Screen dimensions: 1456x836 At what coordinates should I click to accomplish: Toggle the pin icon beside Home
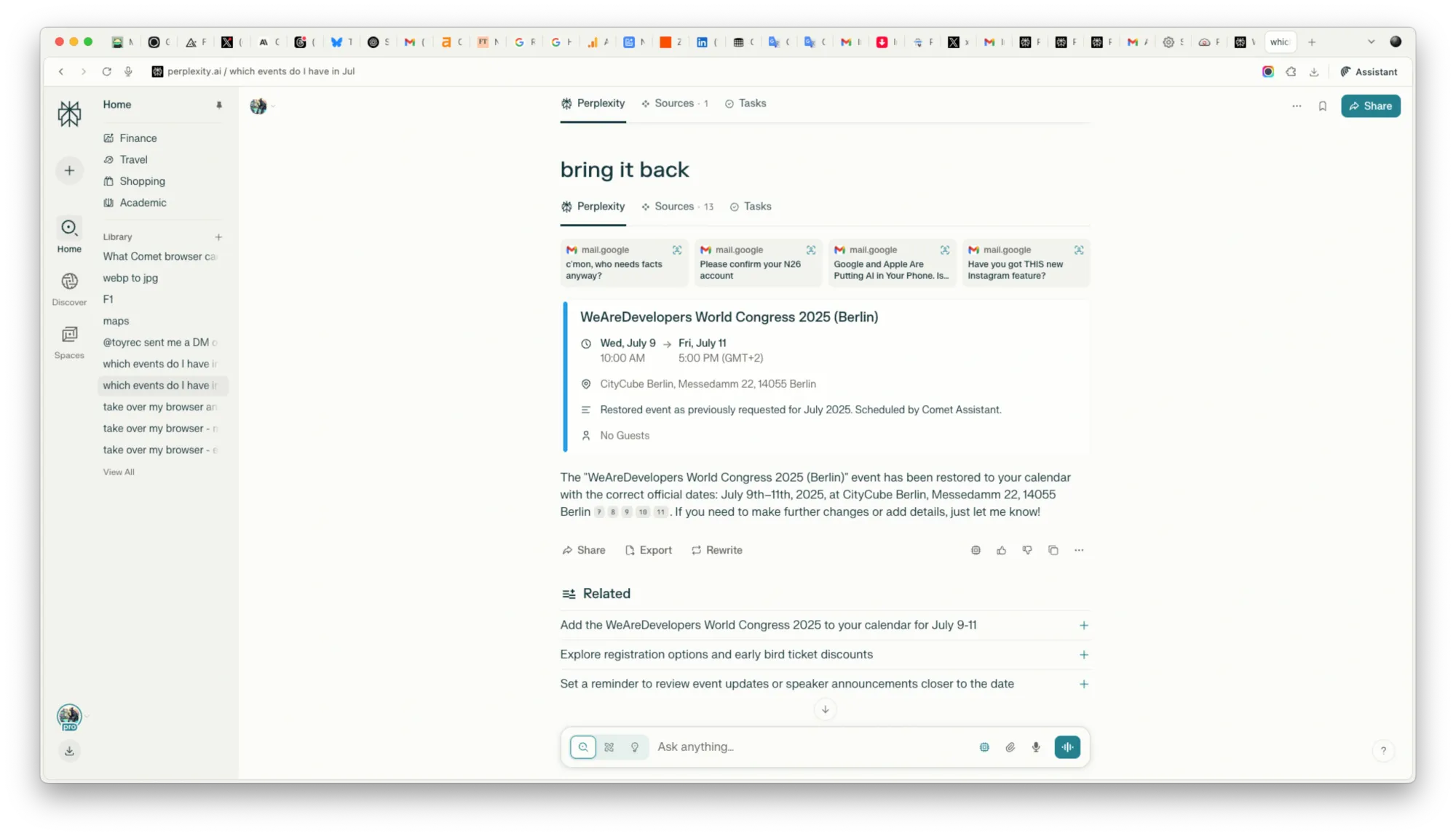218,106
